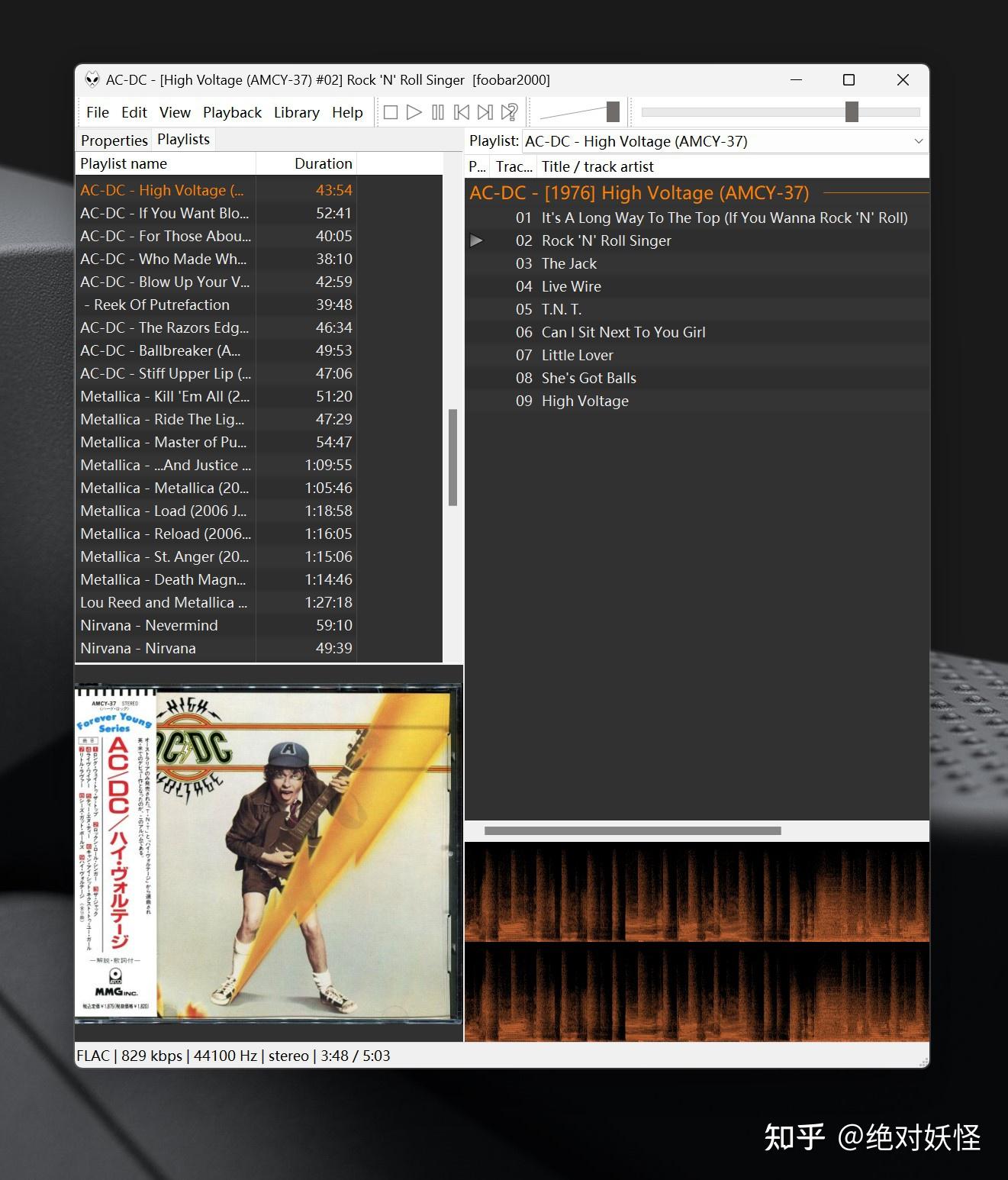This screenshot has width=1008, height=1180.
Task: Click the horizontal scrollbar under track list
Action: 633,830
